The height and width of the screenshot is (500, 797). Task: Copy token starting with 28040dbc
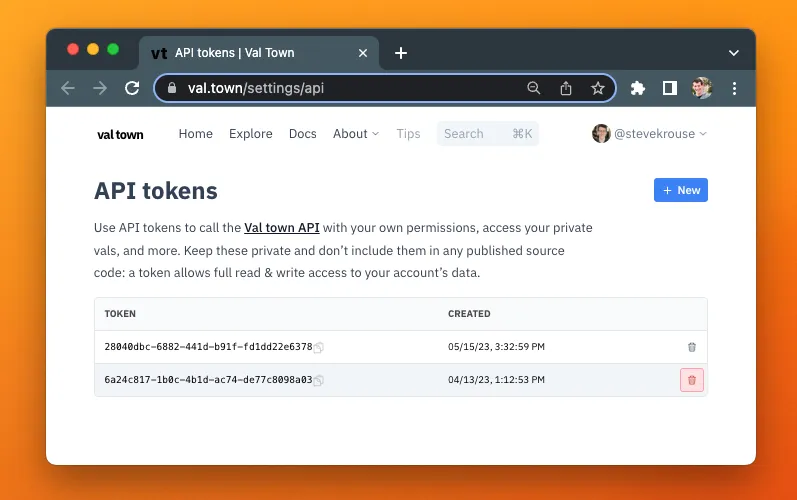[x=319, y=348]
